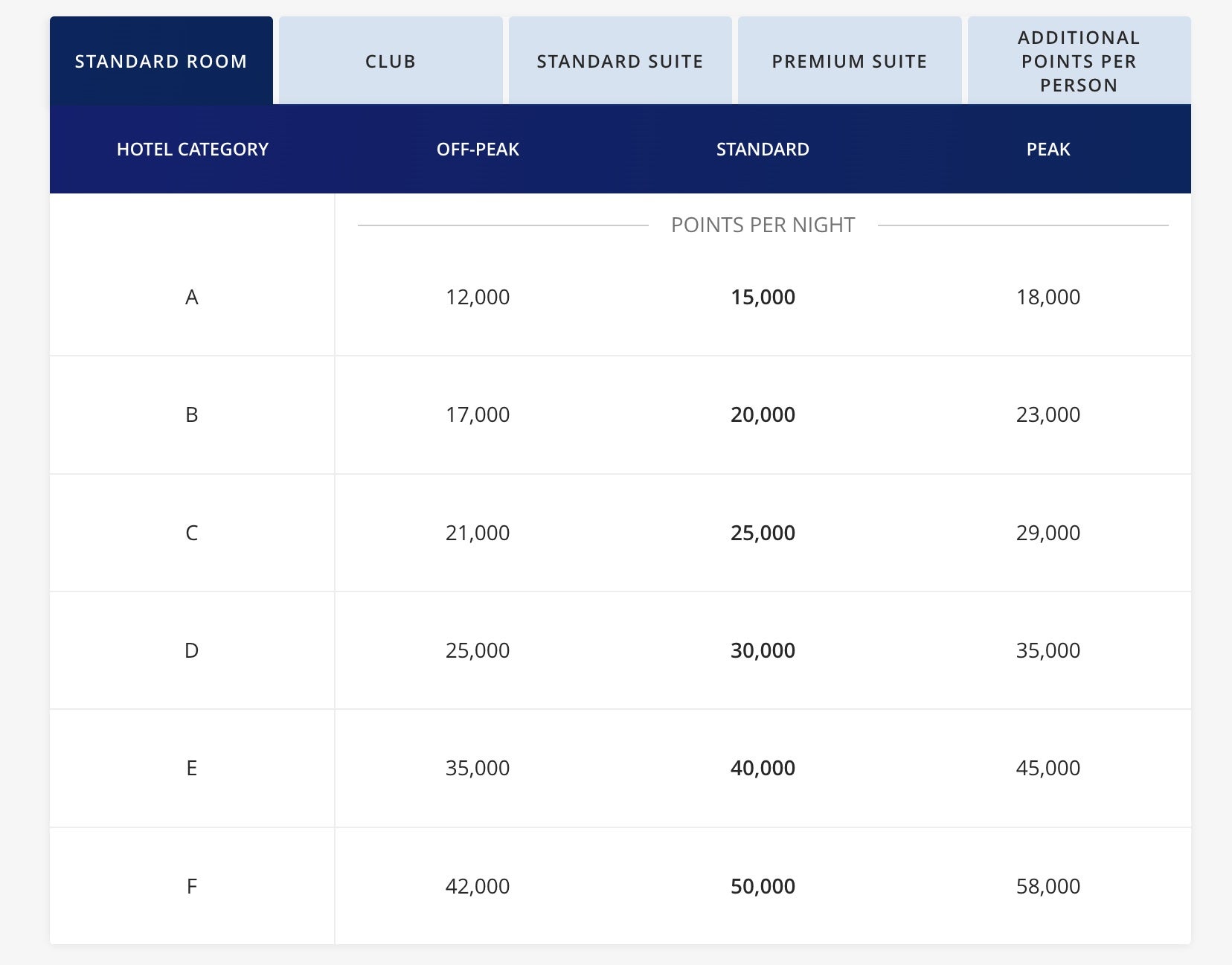1232x965 pixels.
Task: Click the 58,000 peak value for category F
Action: pyautogui.click(x=1047, y=885)
